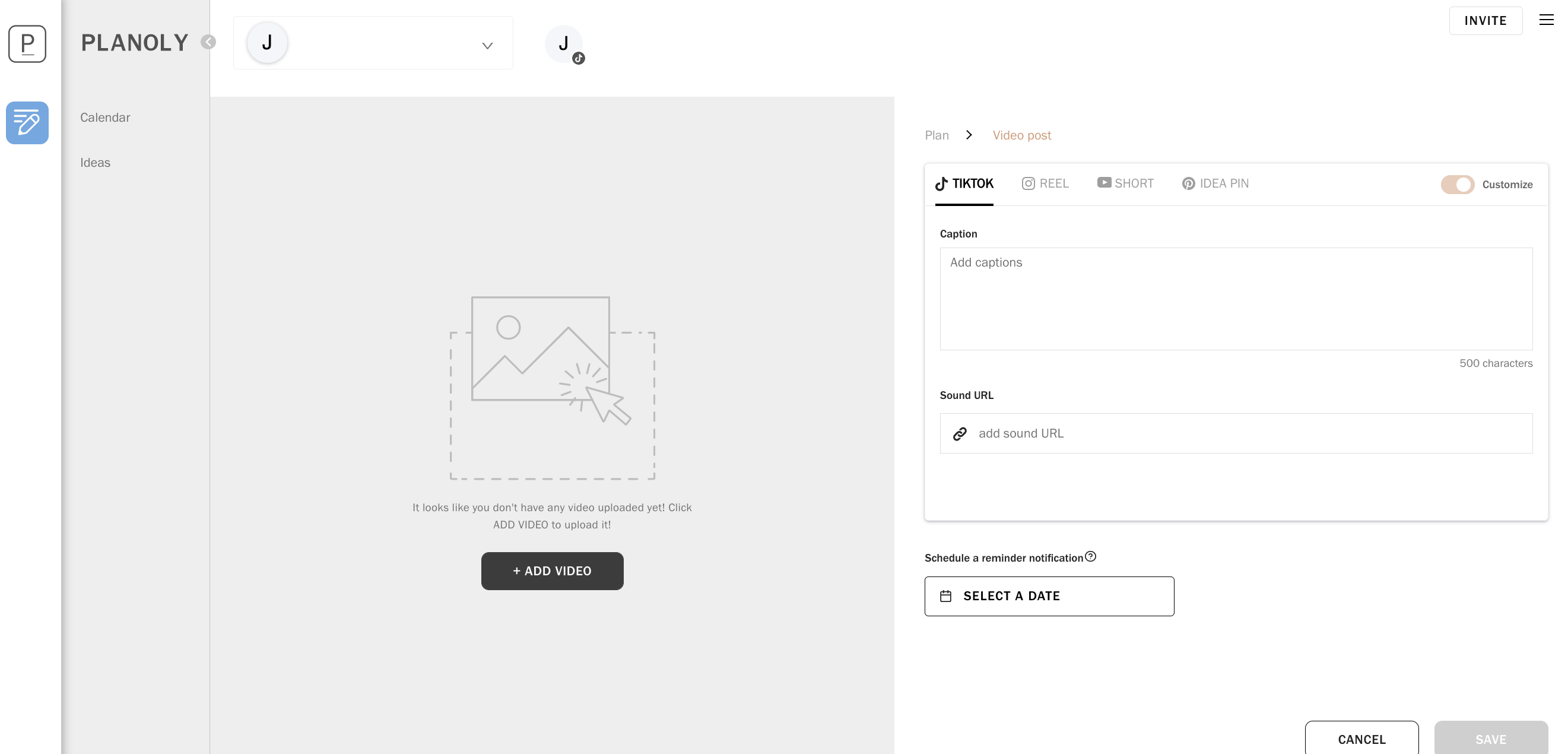Click the 'Caption' label
This screenshot has height=754, width=1568.
click(958, 234)
